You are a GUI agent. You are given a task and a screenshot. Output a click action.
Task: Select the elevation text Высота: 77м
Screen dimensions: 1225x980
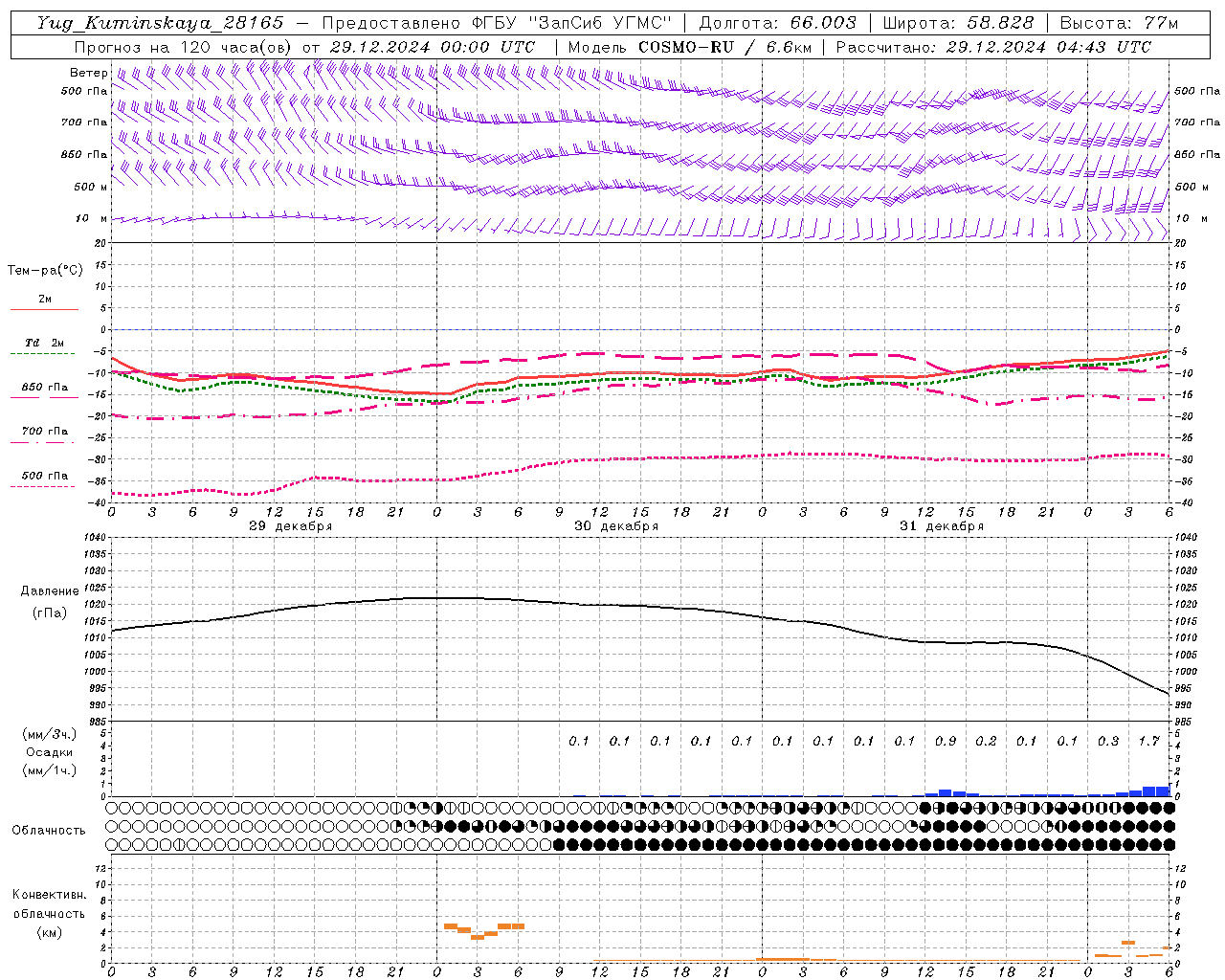point(1119,23)
